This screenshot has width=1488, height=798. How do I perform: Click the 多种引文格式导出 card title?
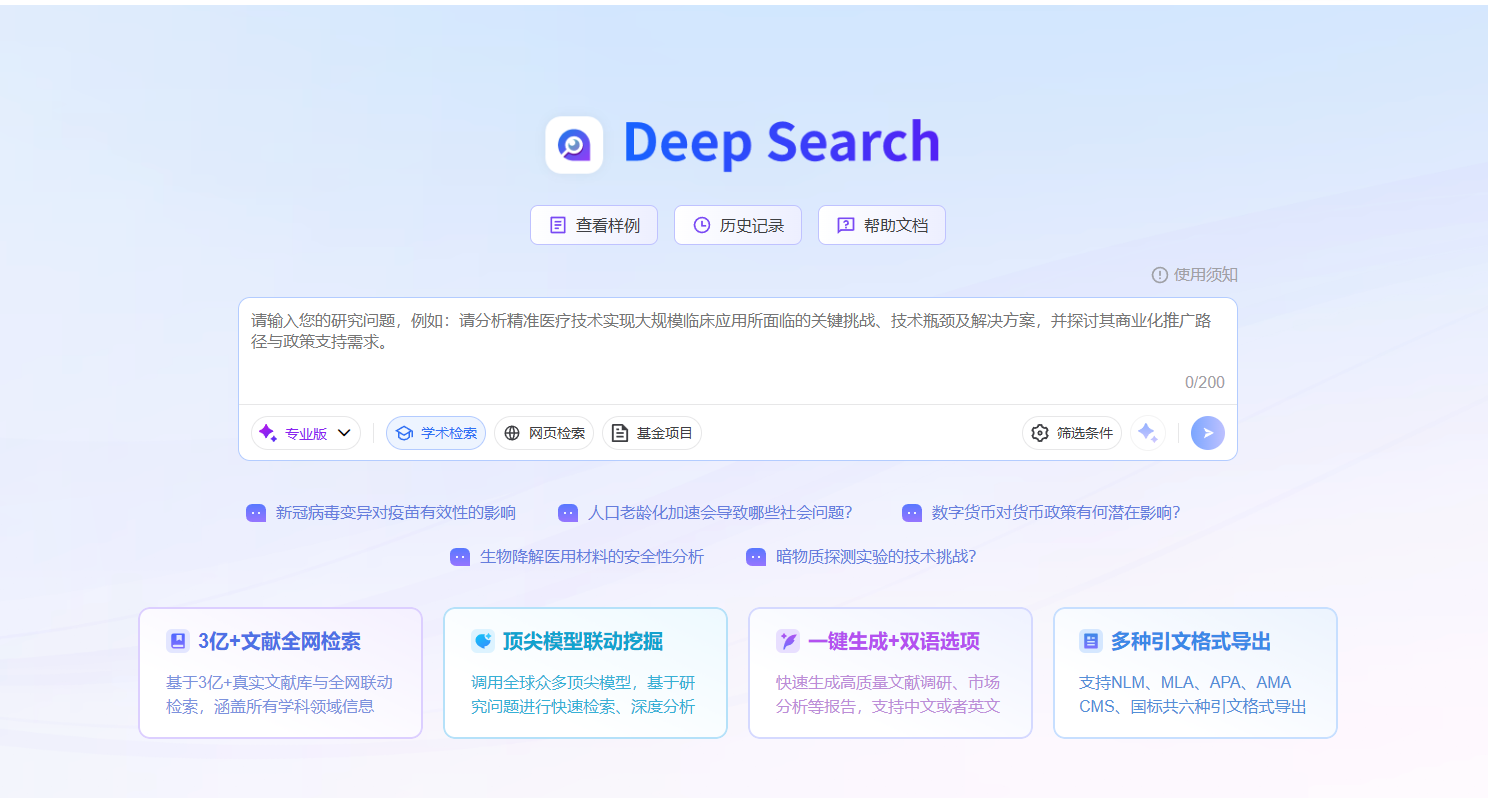click(x=1191, y=641)
